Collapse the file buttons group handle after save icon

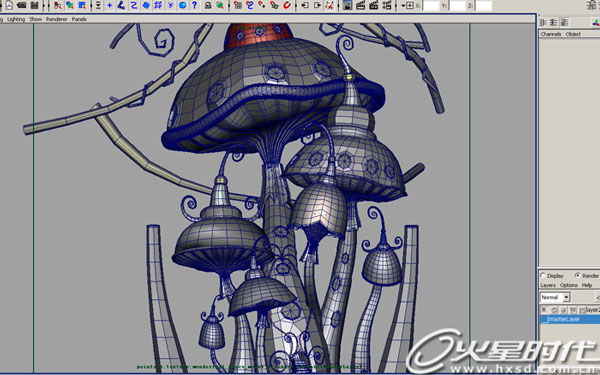[44, 5]
